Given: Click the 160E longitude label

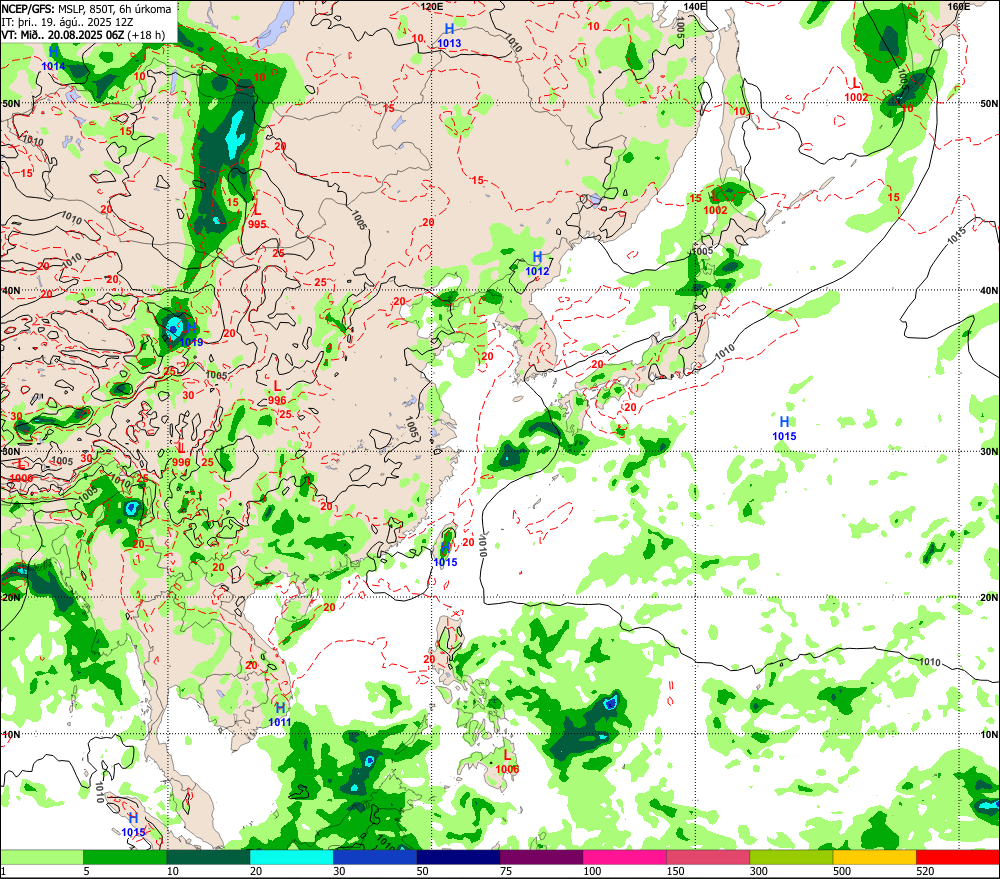Looking at the screenshot, I should pos(959,6).
